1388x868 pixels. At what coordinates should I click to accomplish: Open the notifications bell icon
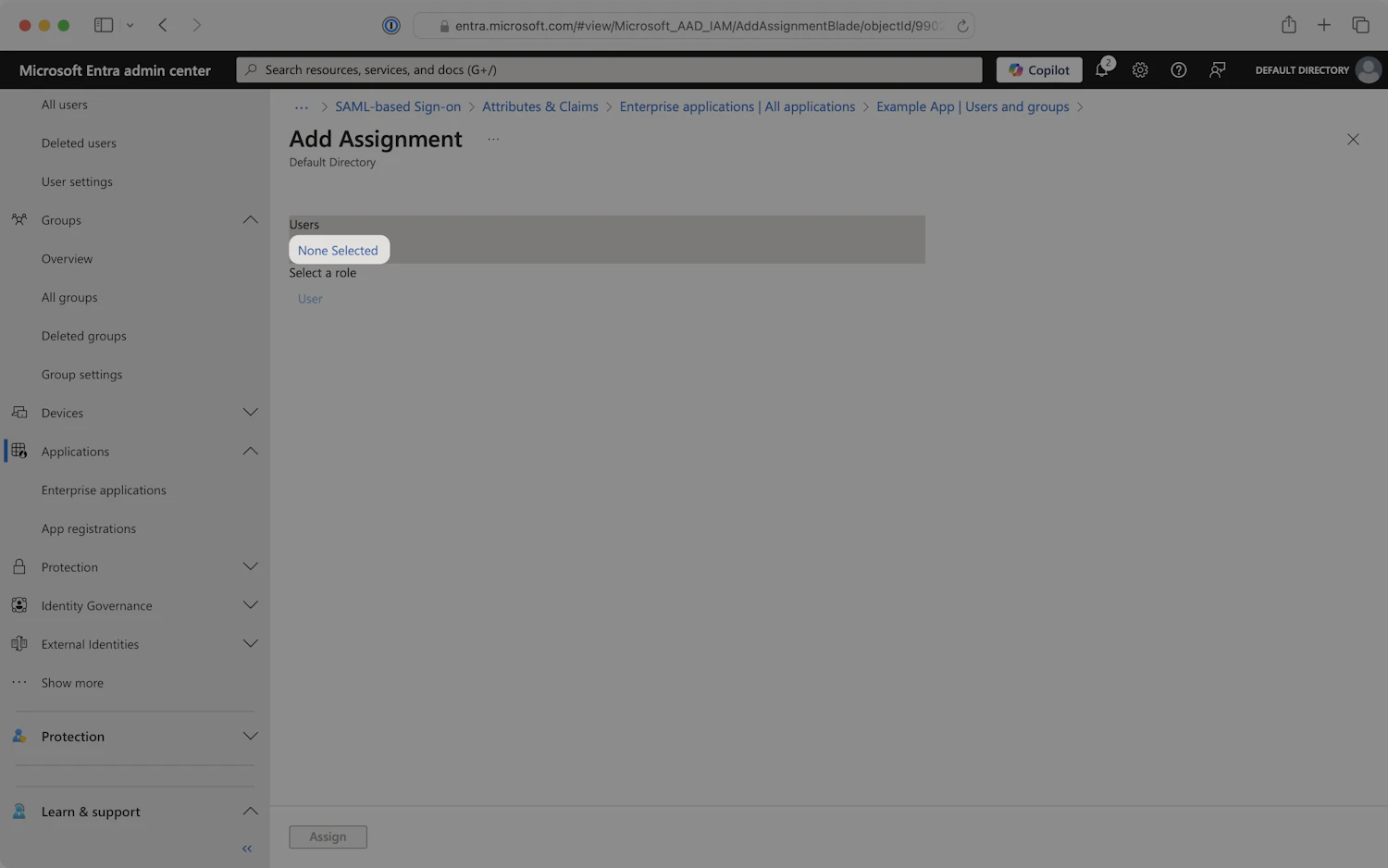1102,69
